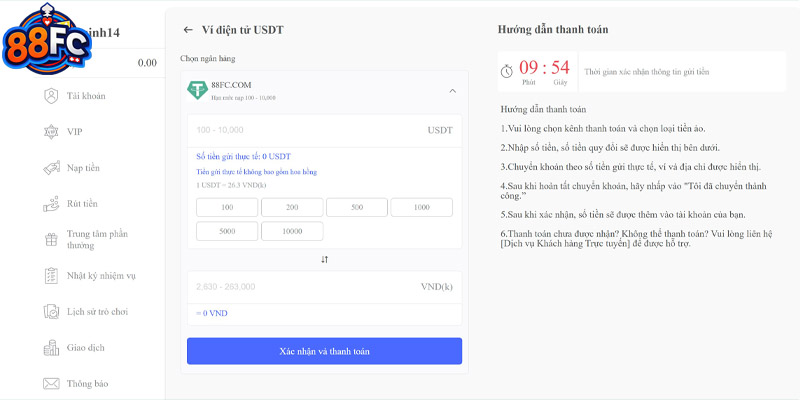Image resolution: width=800 pixels, height=400 pixels.
Task: Click the 88FC.COM bank name
Action: 231,85
